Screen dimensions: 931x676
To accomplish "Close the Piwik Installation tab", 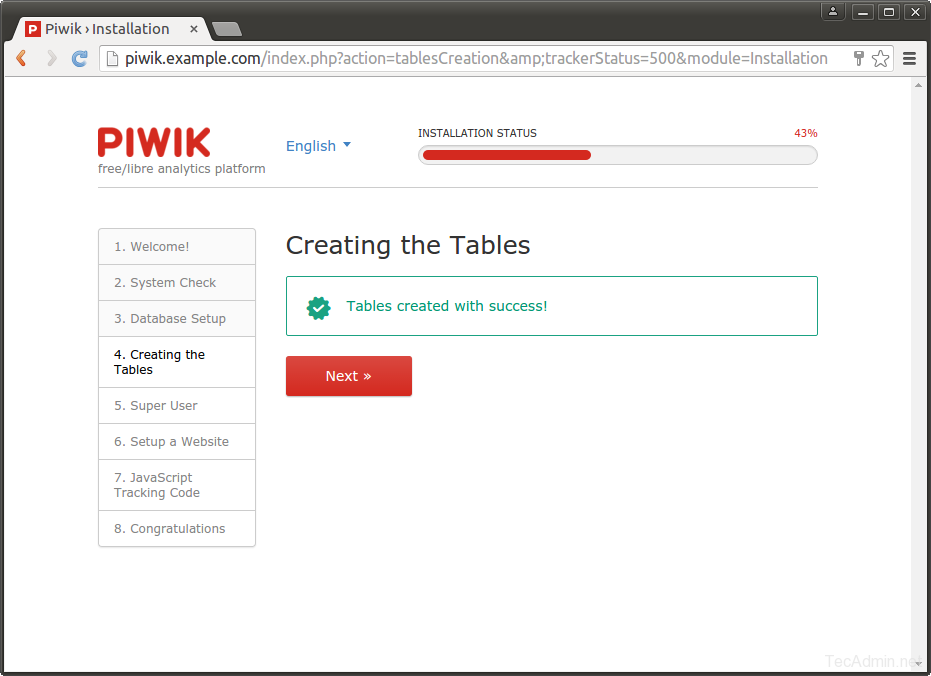I will coord(194,29).
